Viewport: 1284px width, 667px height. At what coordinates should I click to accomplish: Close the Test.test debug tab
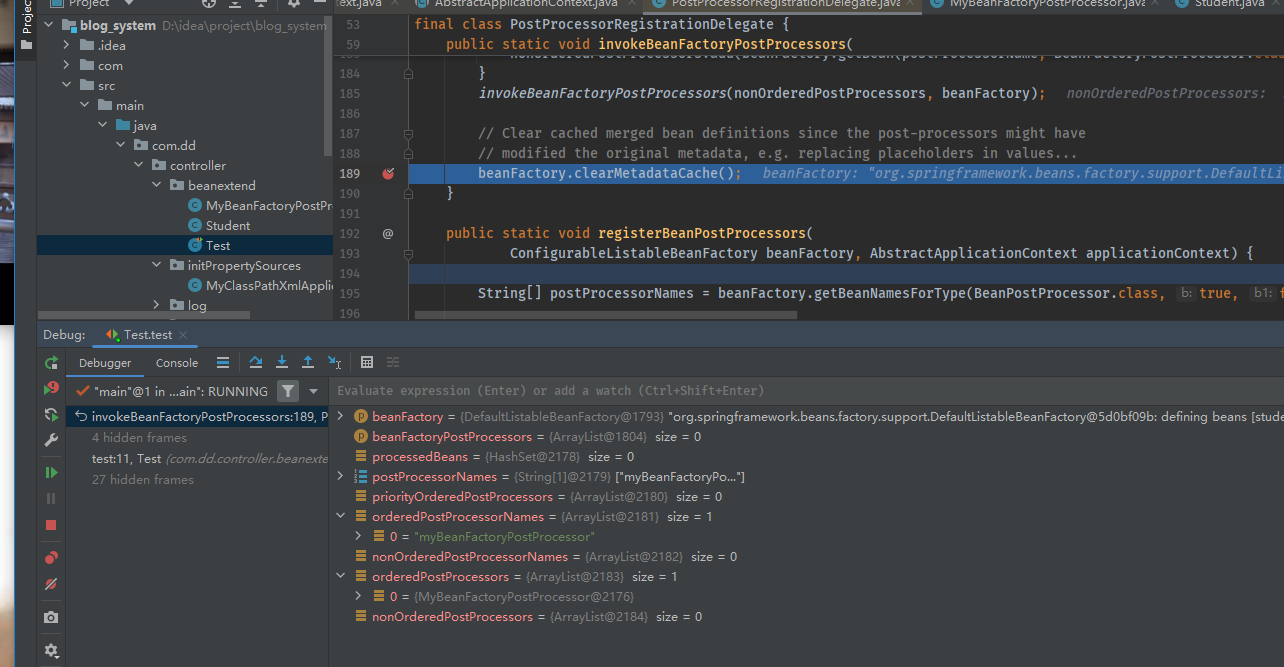coord(185,336)
